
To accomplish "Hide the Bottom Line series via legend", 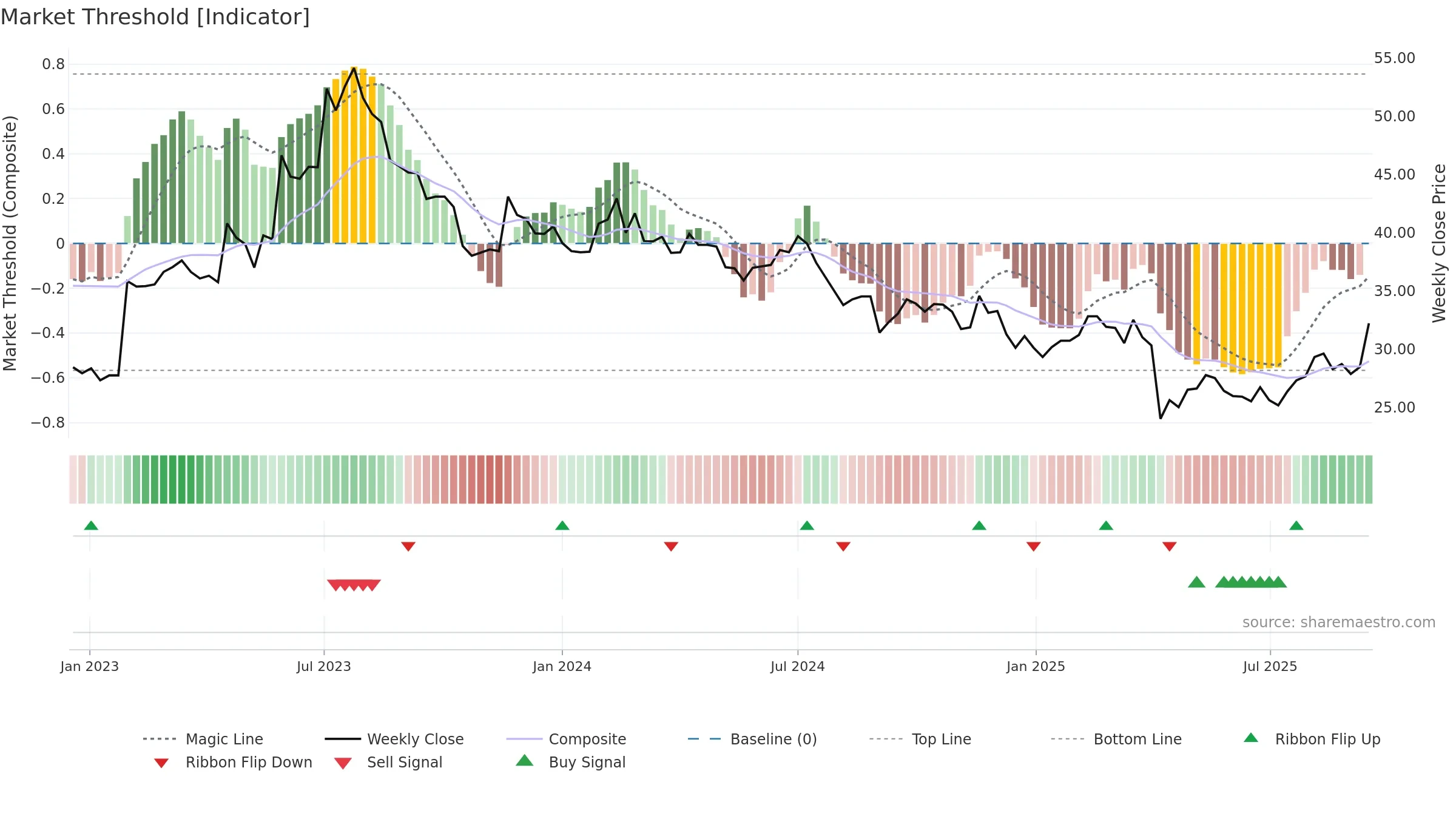I will click(x=1116, y=739).
